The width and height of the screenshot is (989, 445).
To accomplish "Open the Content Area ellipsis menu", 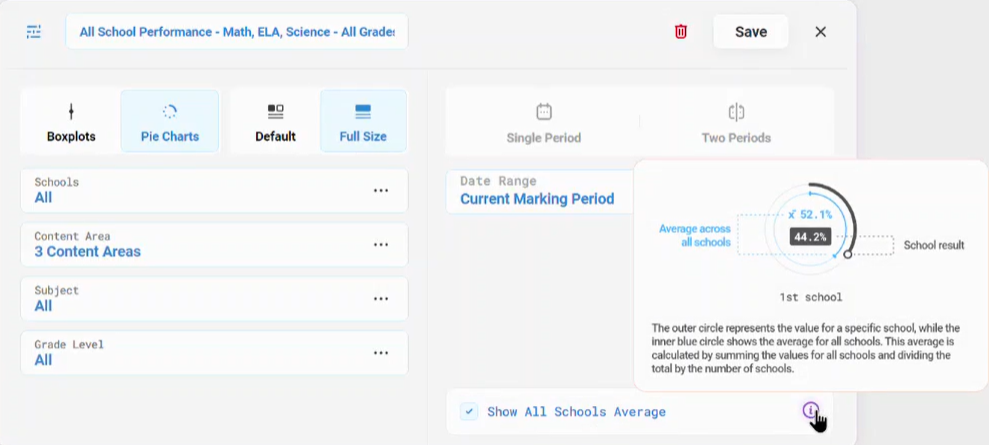I will [x=381, y=245].
